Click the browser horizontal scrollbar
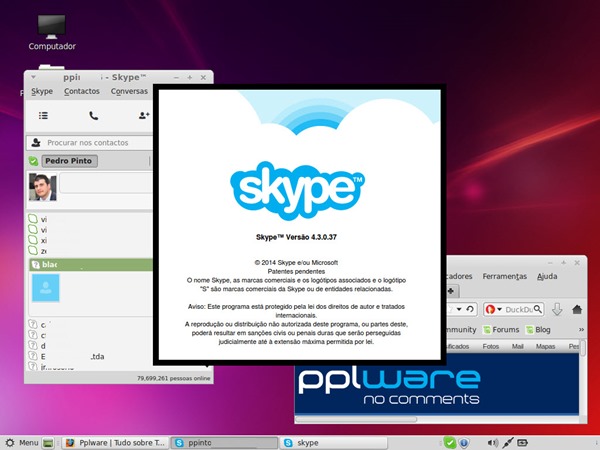 coord(356,419)
